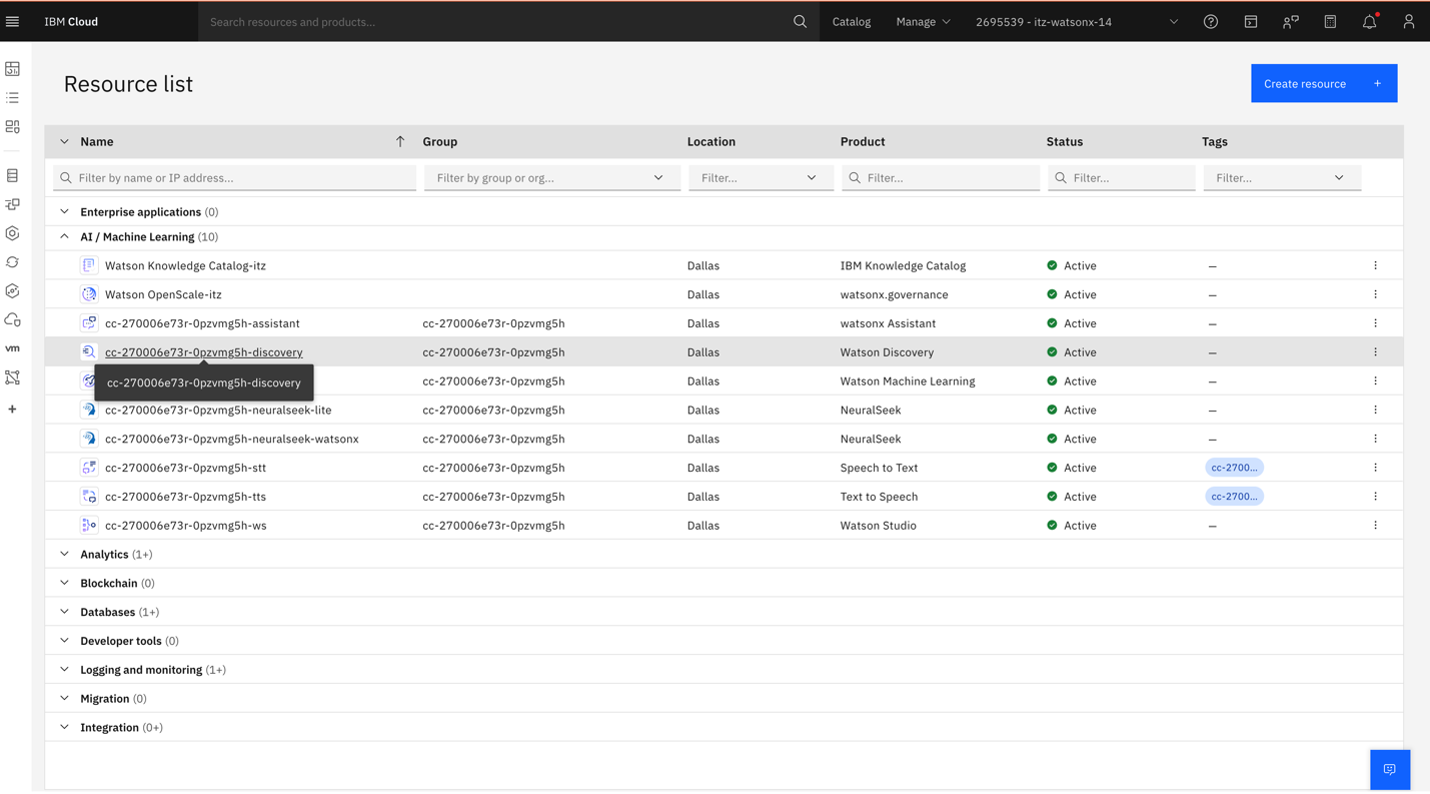Open the chat support icon at bottom right
This screenshot has width=1430, height=794.
[x=1389, y=769]
